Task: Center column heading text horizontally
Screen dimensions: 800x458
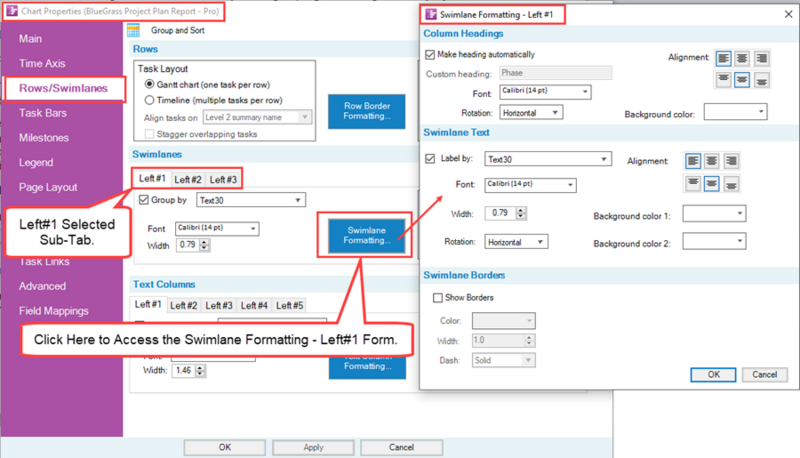Action: (742, 58)
